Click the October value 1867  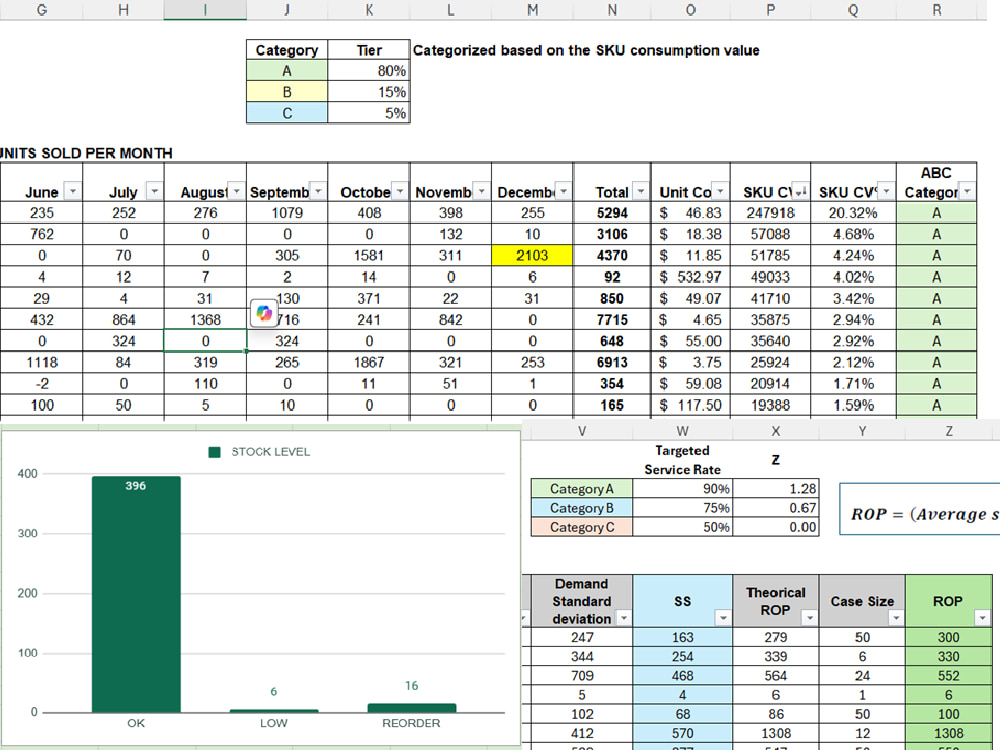point(369,362)
